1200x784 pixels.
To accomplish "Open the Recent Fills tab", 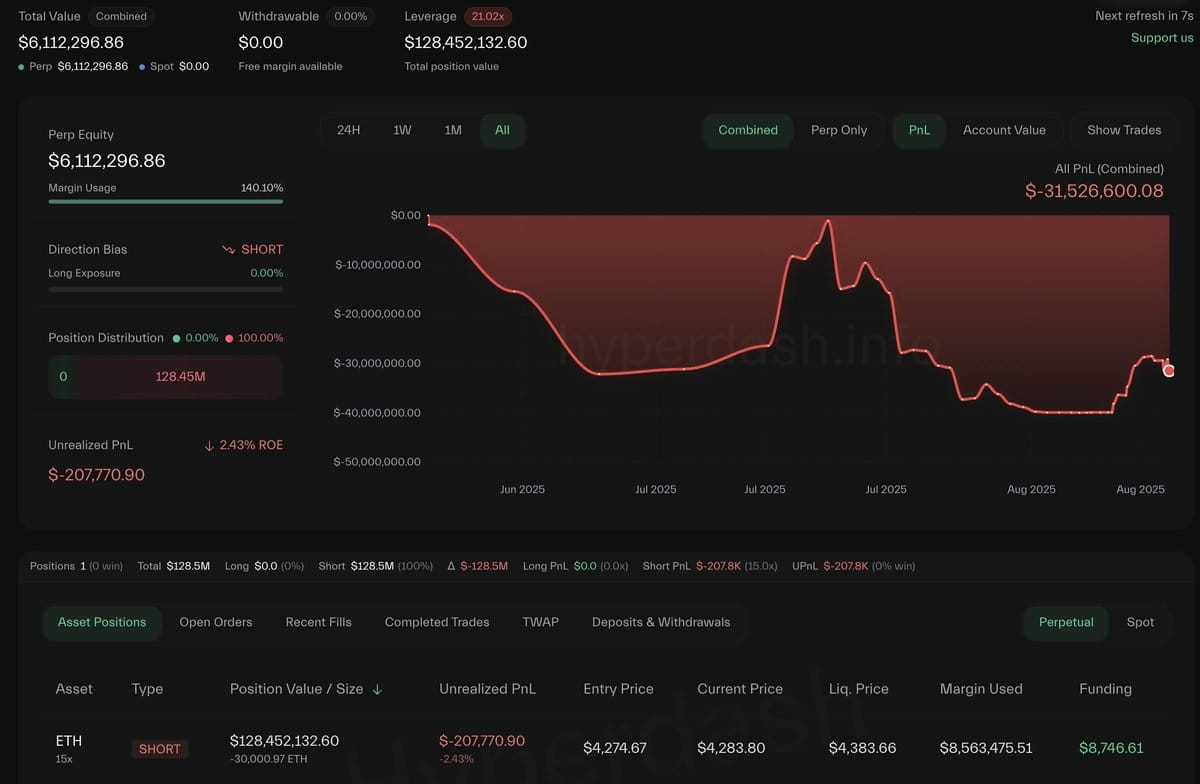I will pyautogui.click(x=319, y=622).
